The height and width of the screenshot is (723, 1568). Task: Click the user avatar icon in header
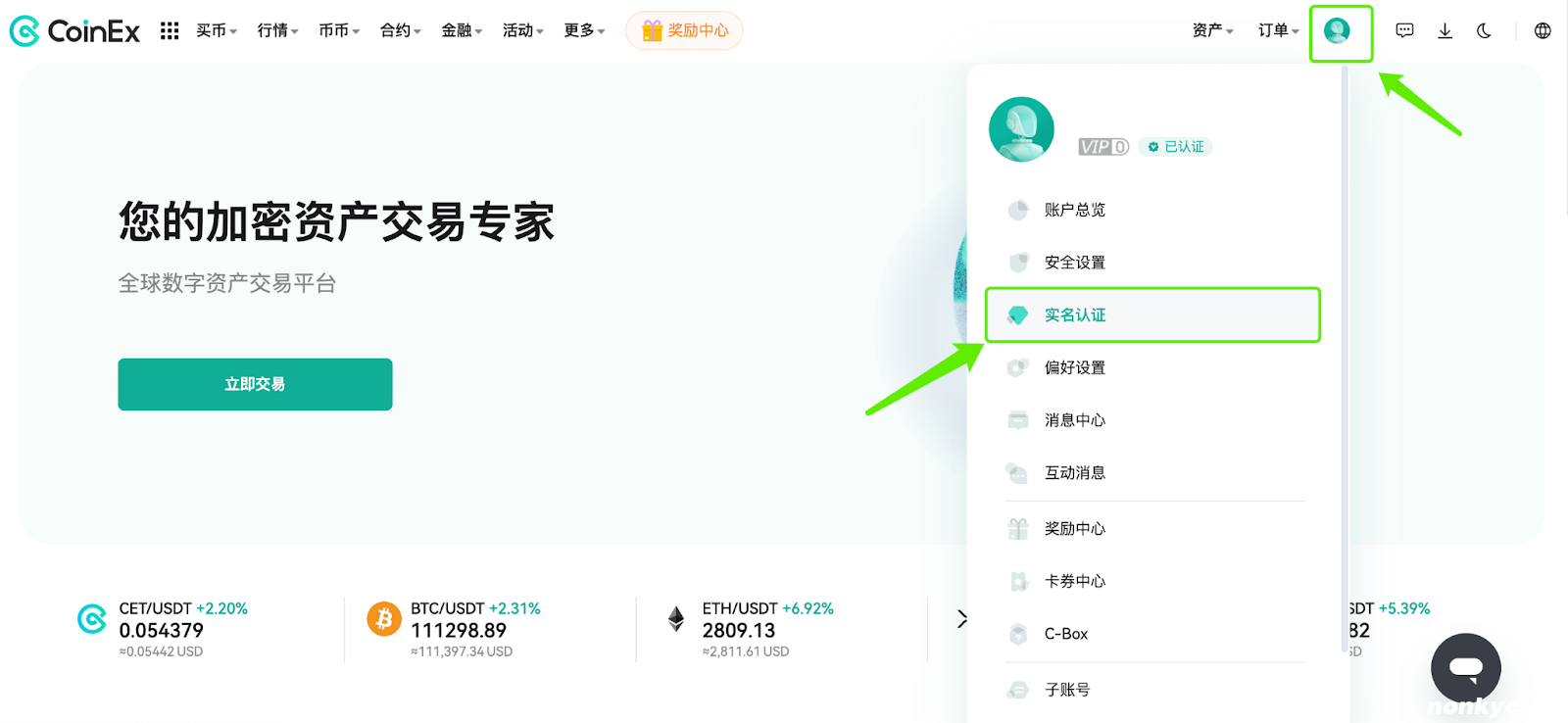point(1337,31)
